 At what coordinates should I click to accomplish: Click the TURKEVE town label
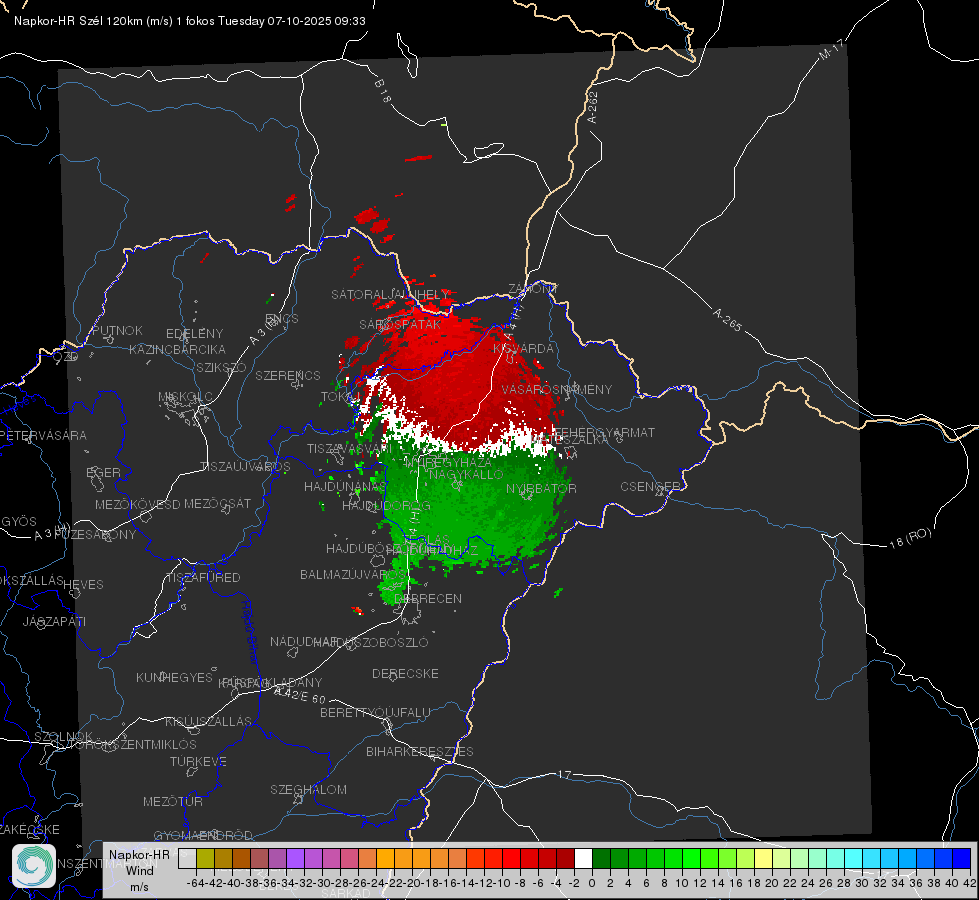(x=198, y=761)
